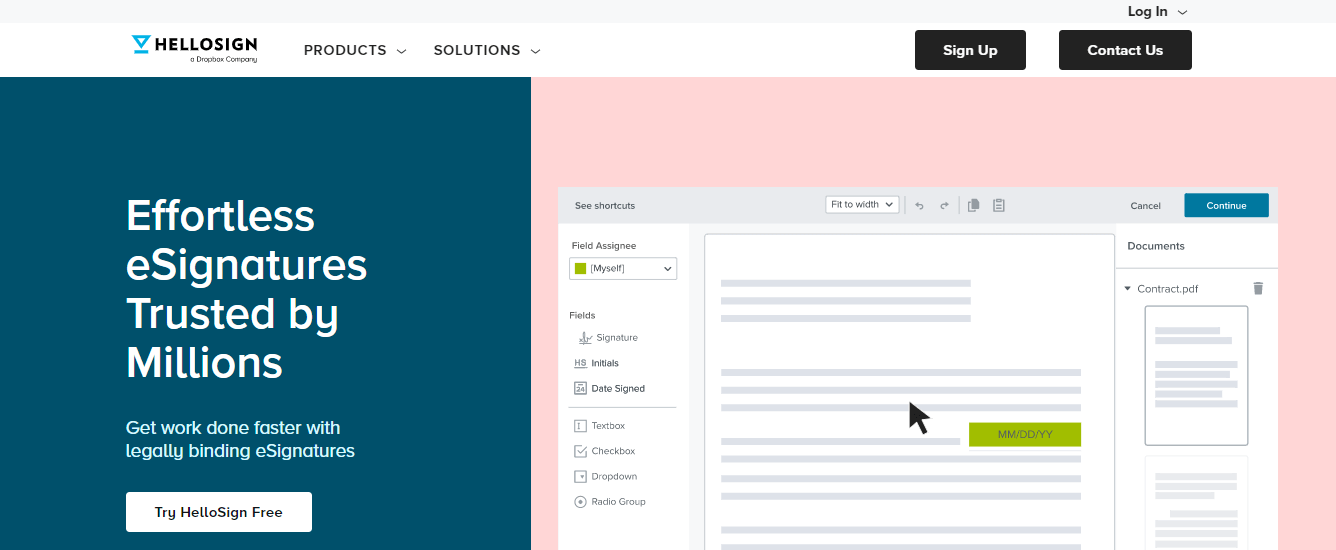Click the Products chevron arrow

401,51
